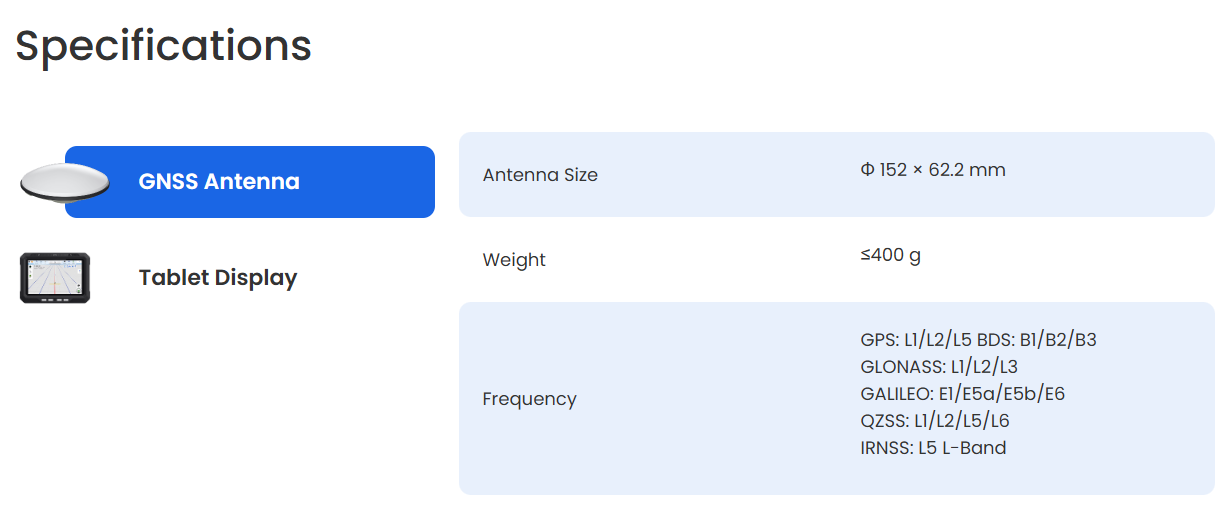Click the white GNSS antenna dome icon

pos(62,181)
